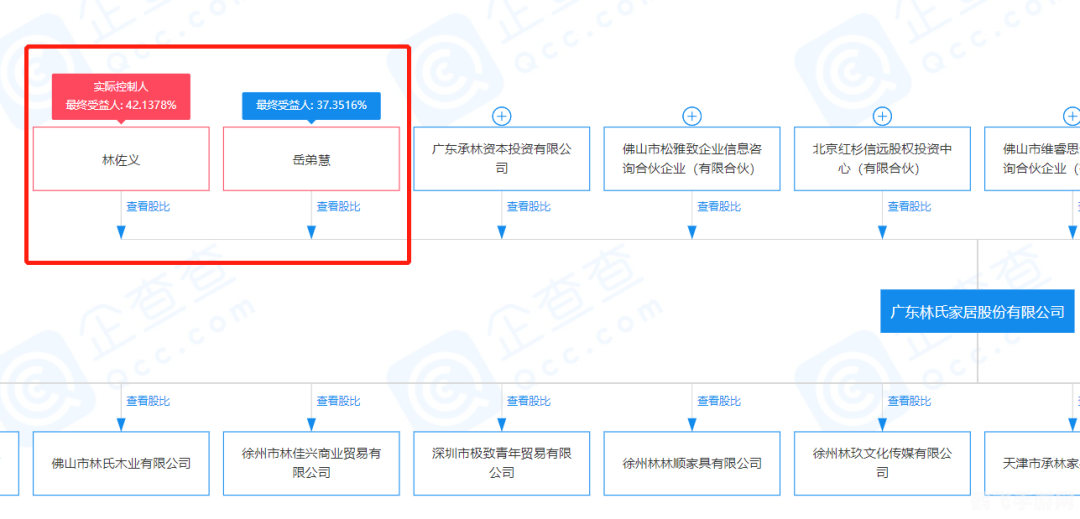Expand 佛山市松雅致企业信息咨询合伙企业 plus icon
Viewport: 1080px width, 519px height.
click(692, 116)
